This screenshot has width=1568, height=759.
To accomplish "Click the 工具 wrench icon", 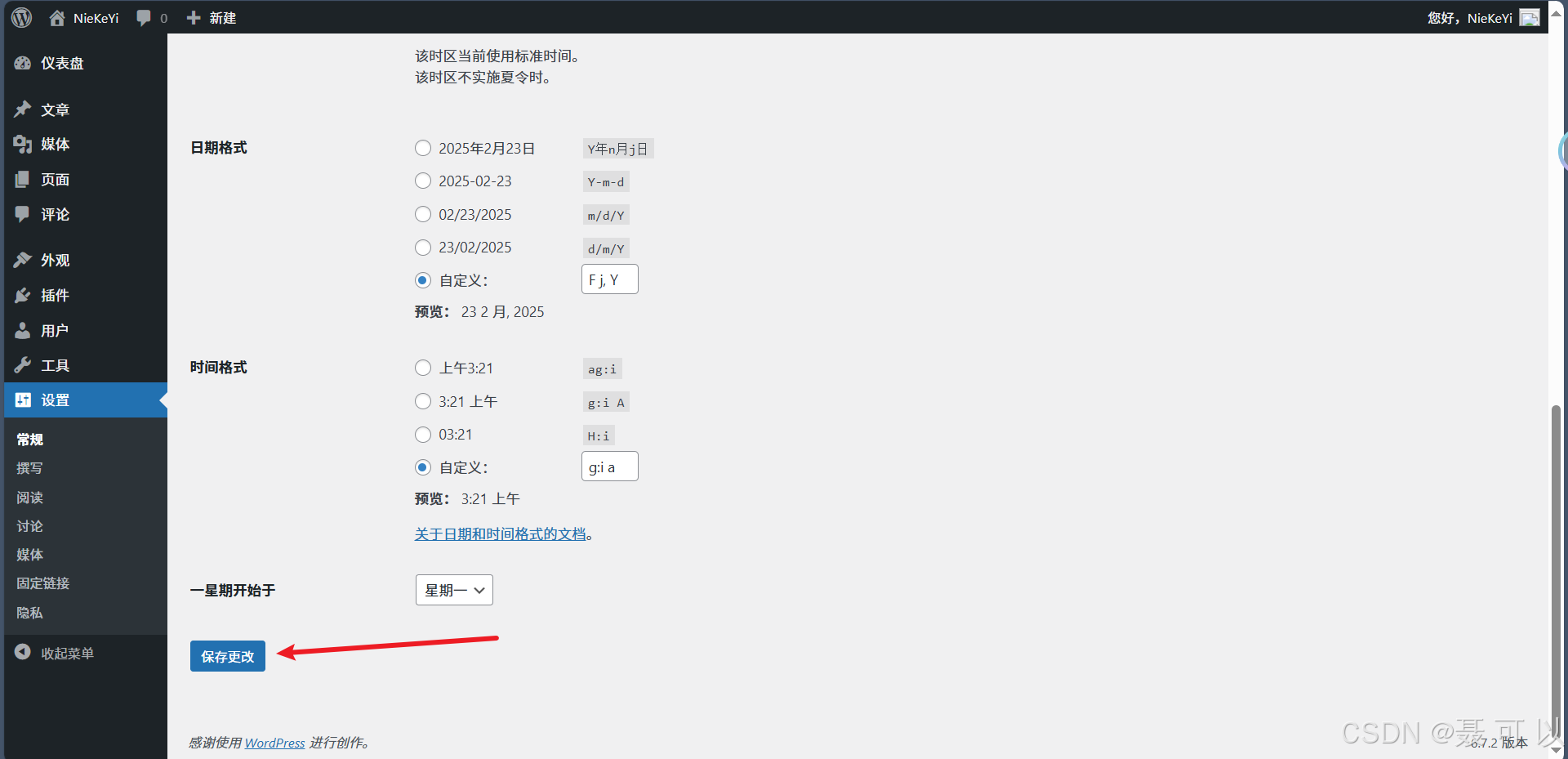I will pos(23,365).
